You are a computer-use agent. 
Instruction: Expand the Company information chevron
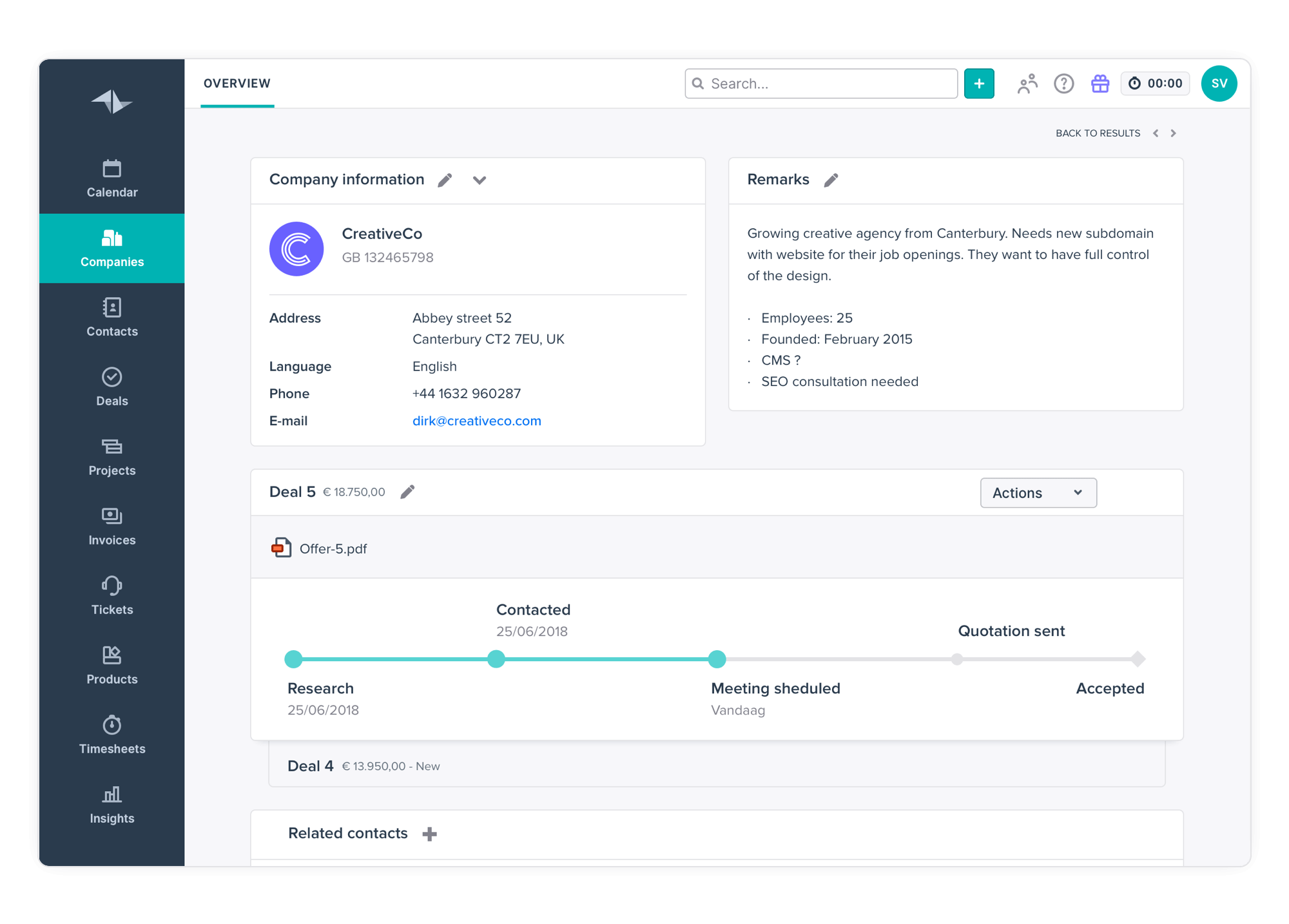tap(479, 180)
